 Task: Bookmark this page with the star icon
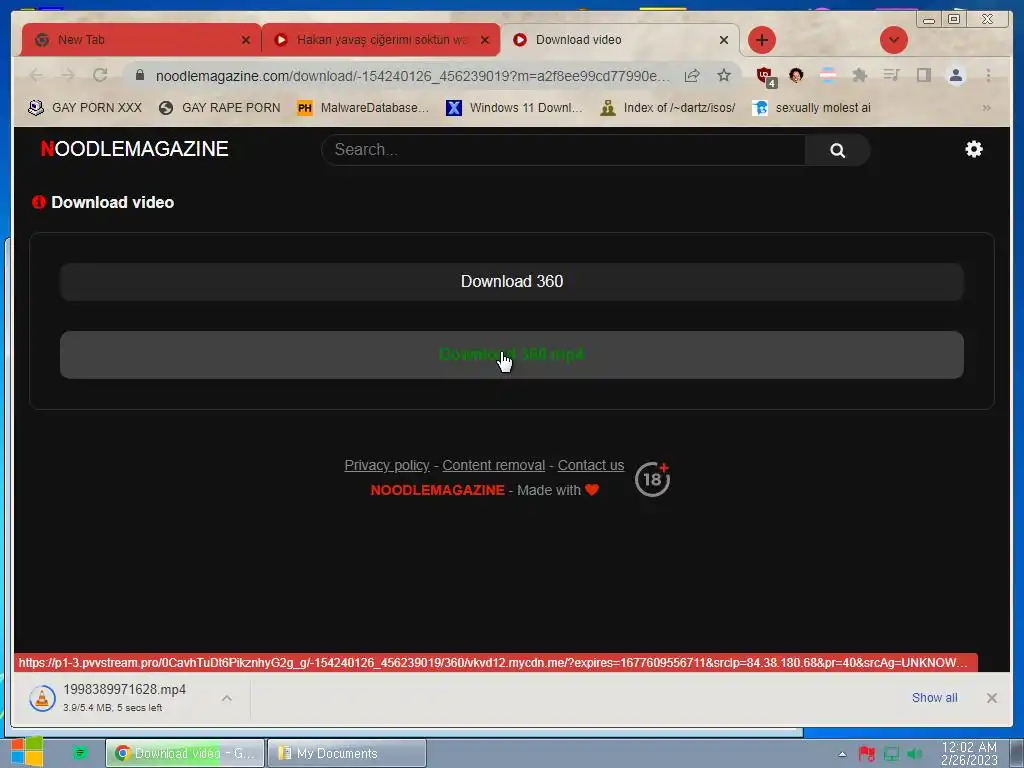pyautogui.click(x=724, y=76)
